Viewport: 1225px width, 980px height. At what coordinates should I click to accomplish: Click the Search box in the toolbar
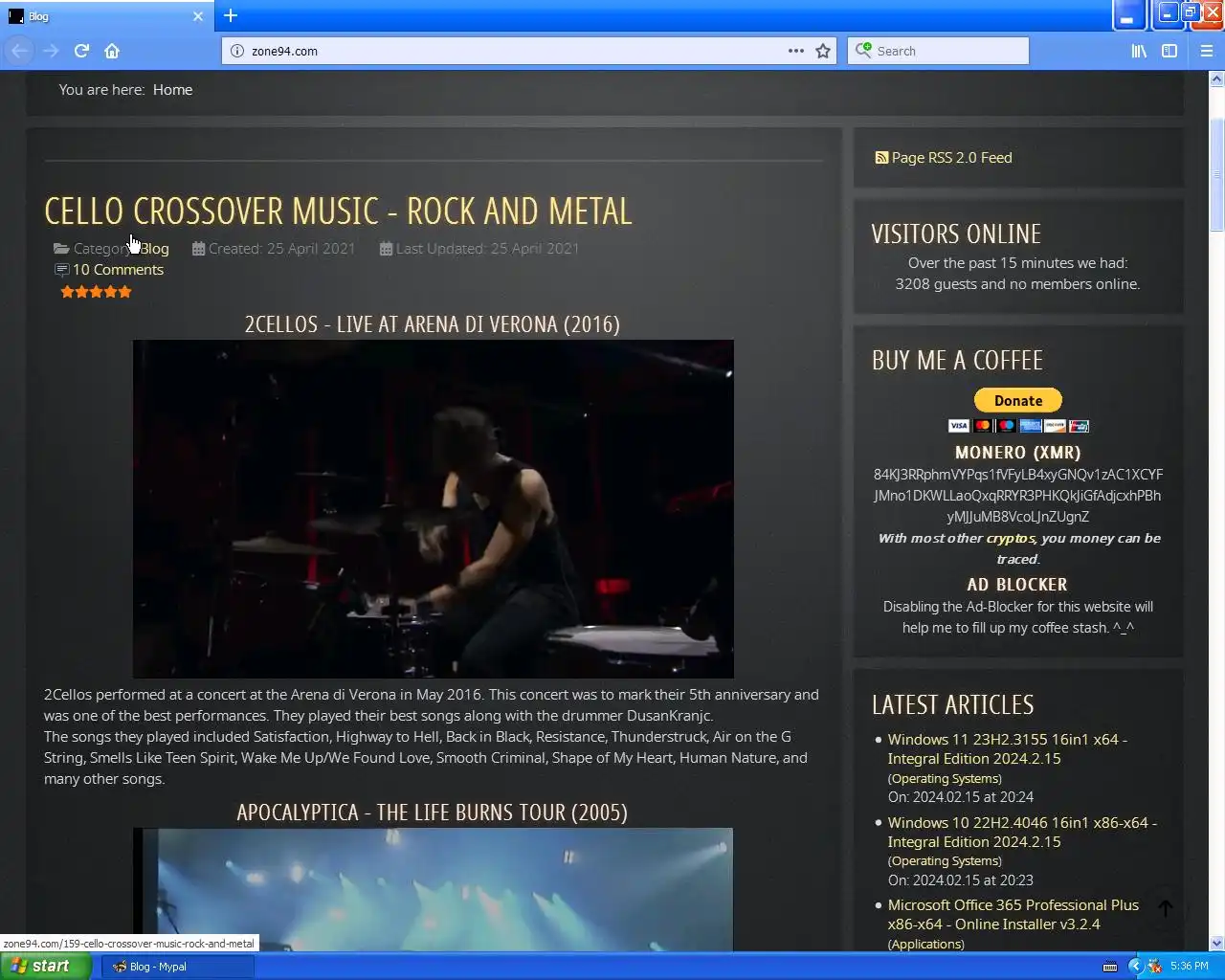click(938, 51)
